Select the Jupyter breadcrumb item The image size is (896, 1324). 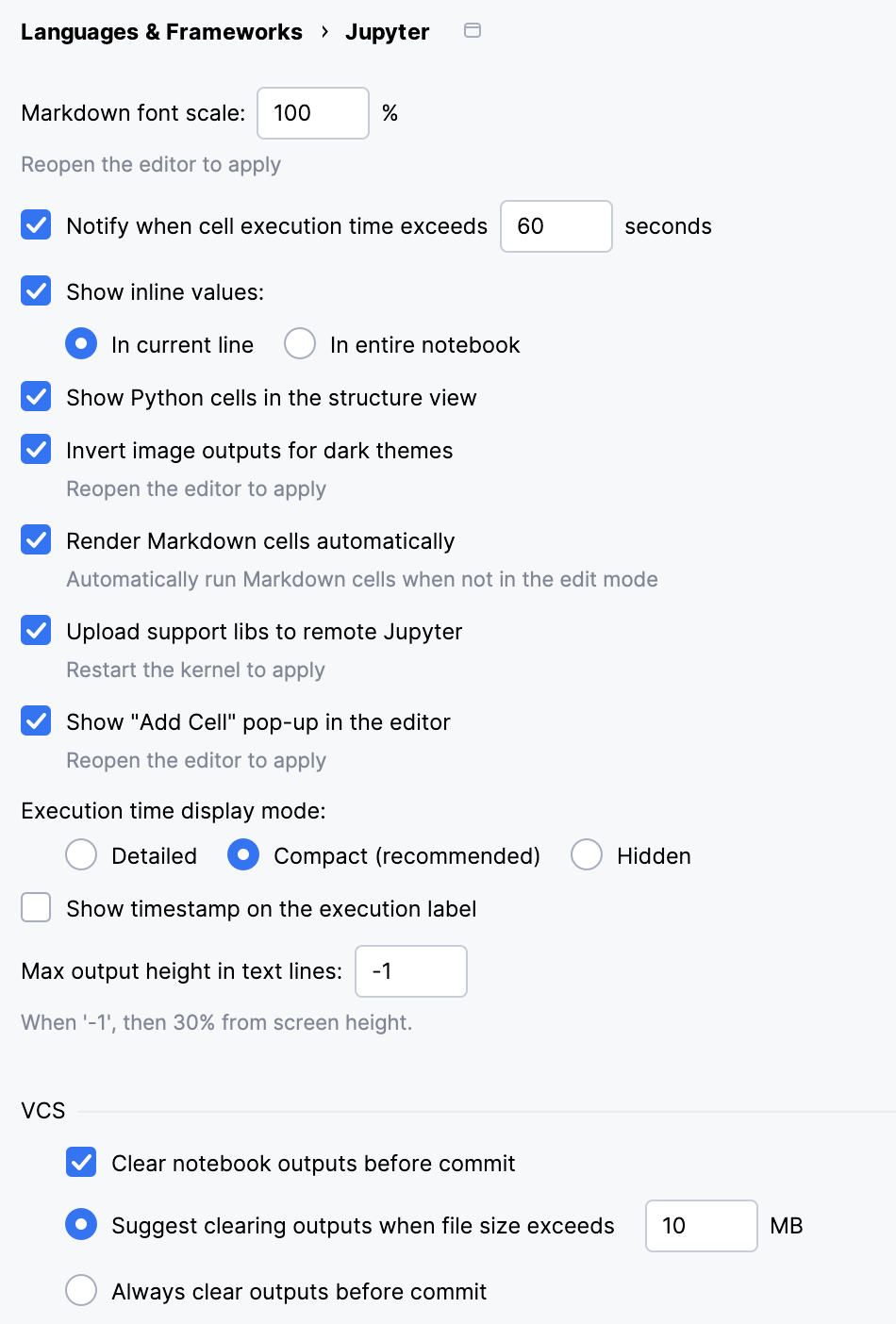[387, 31]
